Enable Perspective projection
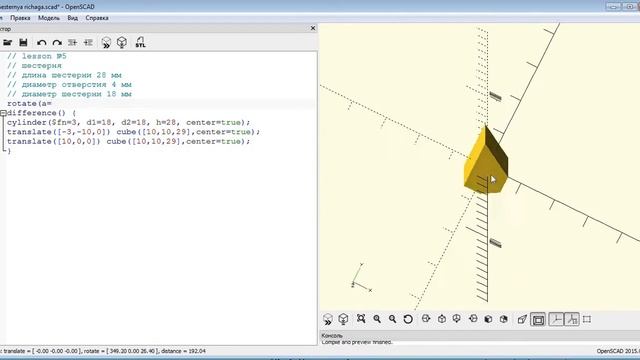Screen dimensions: 640x360 pos(522,319)
